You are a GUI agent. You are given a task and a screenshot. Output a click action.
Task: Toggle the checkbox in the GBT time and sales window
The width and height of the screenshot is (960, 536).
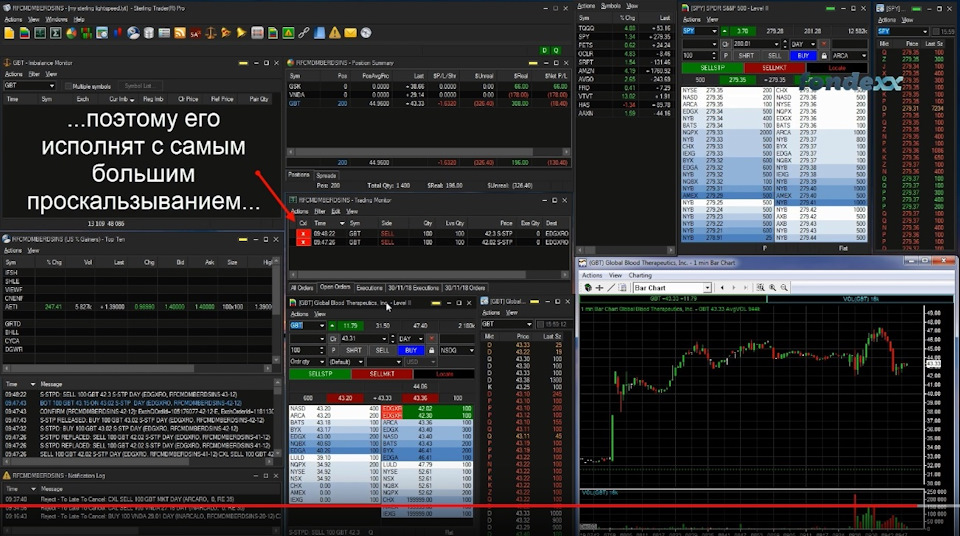(539, 324)
